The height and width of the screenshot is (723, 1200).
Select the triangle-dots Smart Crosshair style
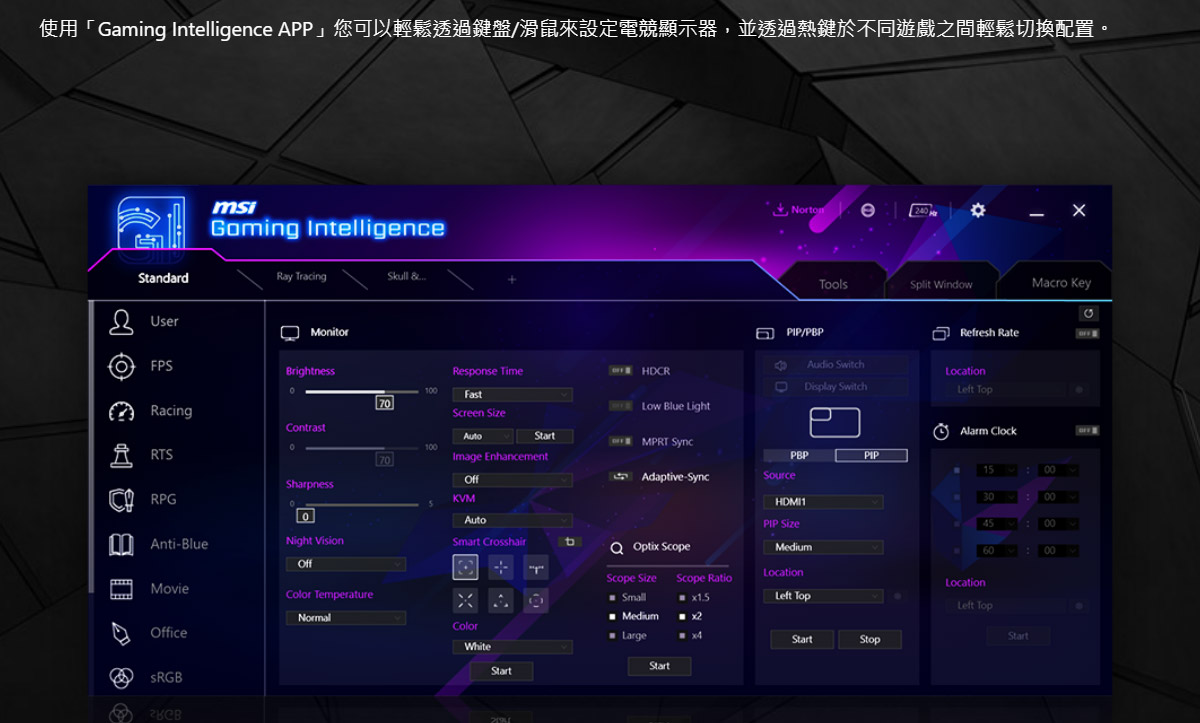click(x=501, y=600)
